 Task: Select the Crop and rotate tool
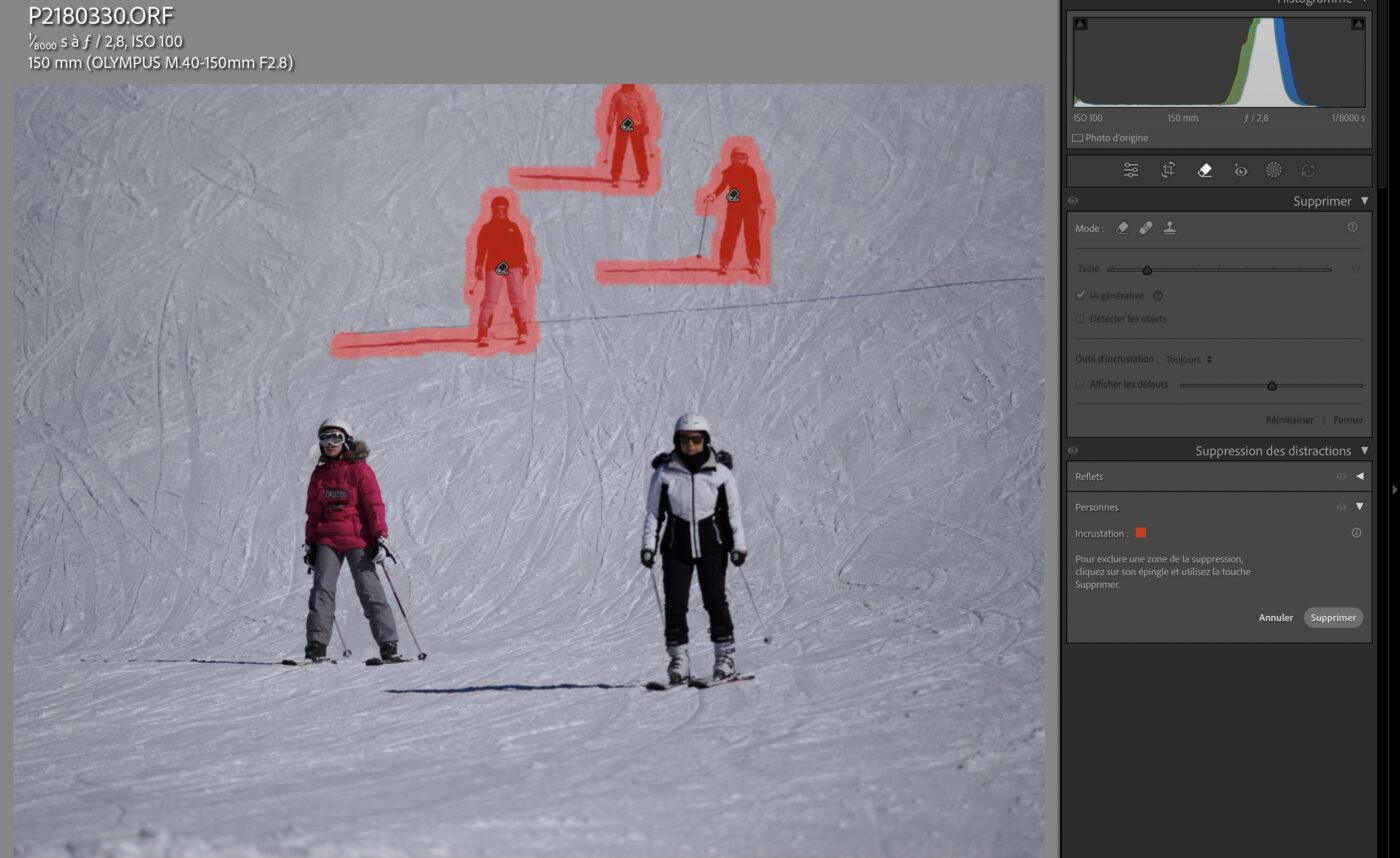coord(1168,170)
